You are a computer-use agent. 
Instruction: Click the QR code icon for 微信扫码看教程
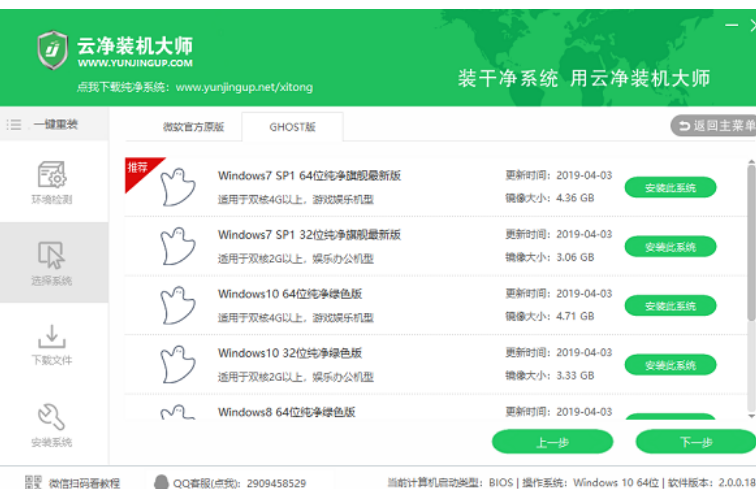click(x=33, y=482)
